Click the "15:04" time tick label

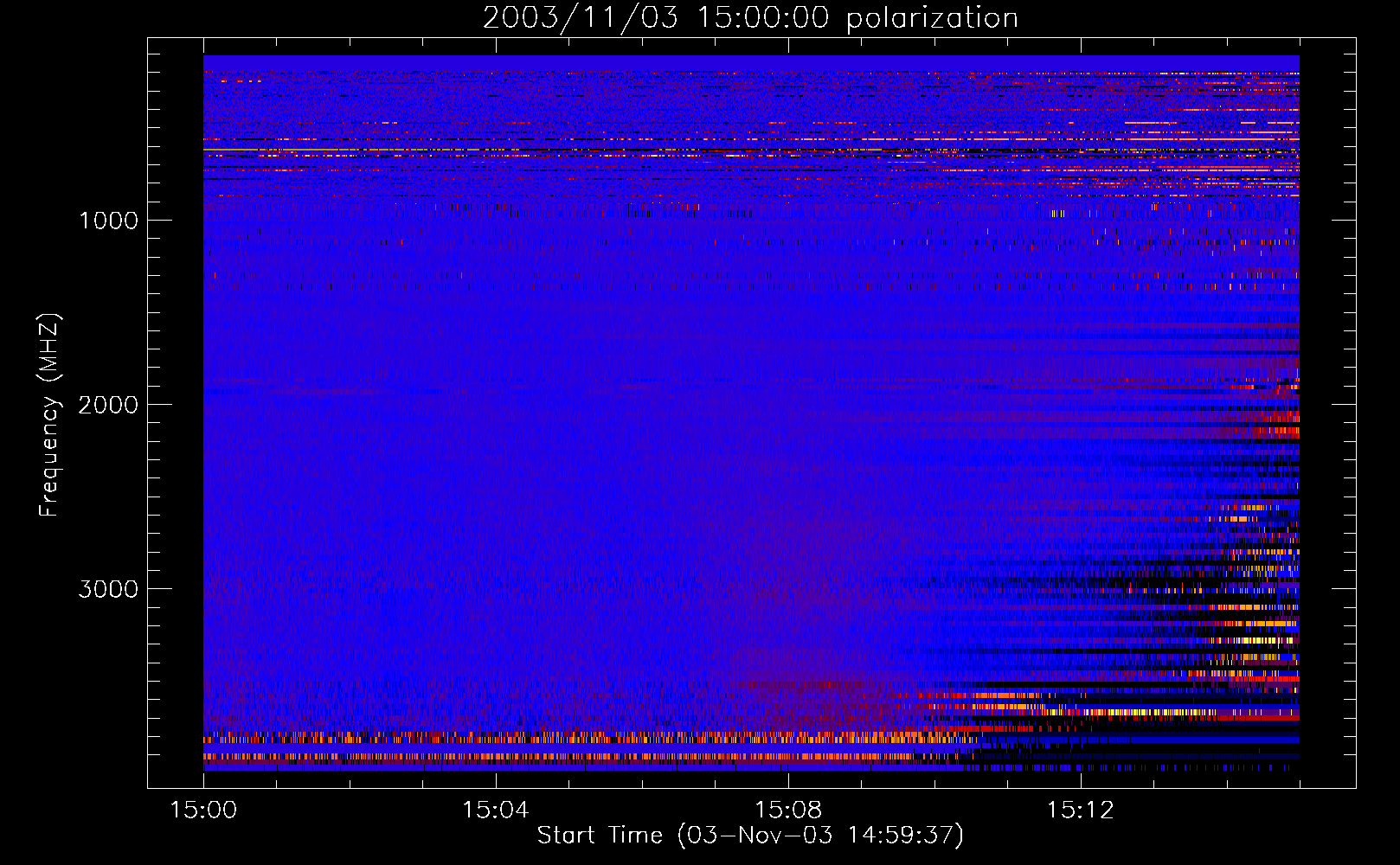(x=495, y=811)
